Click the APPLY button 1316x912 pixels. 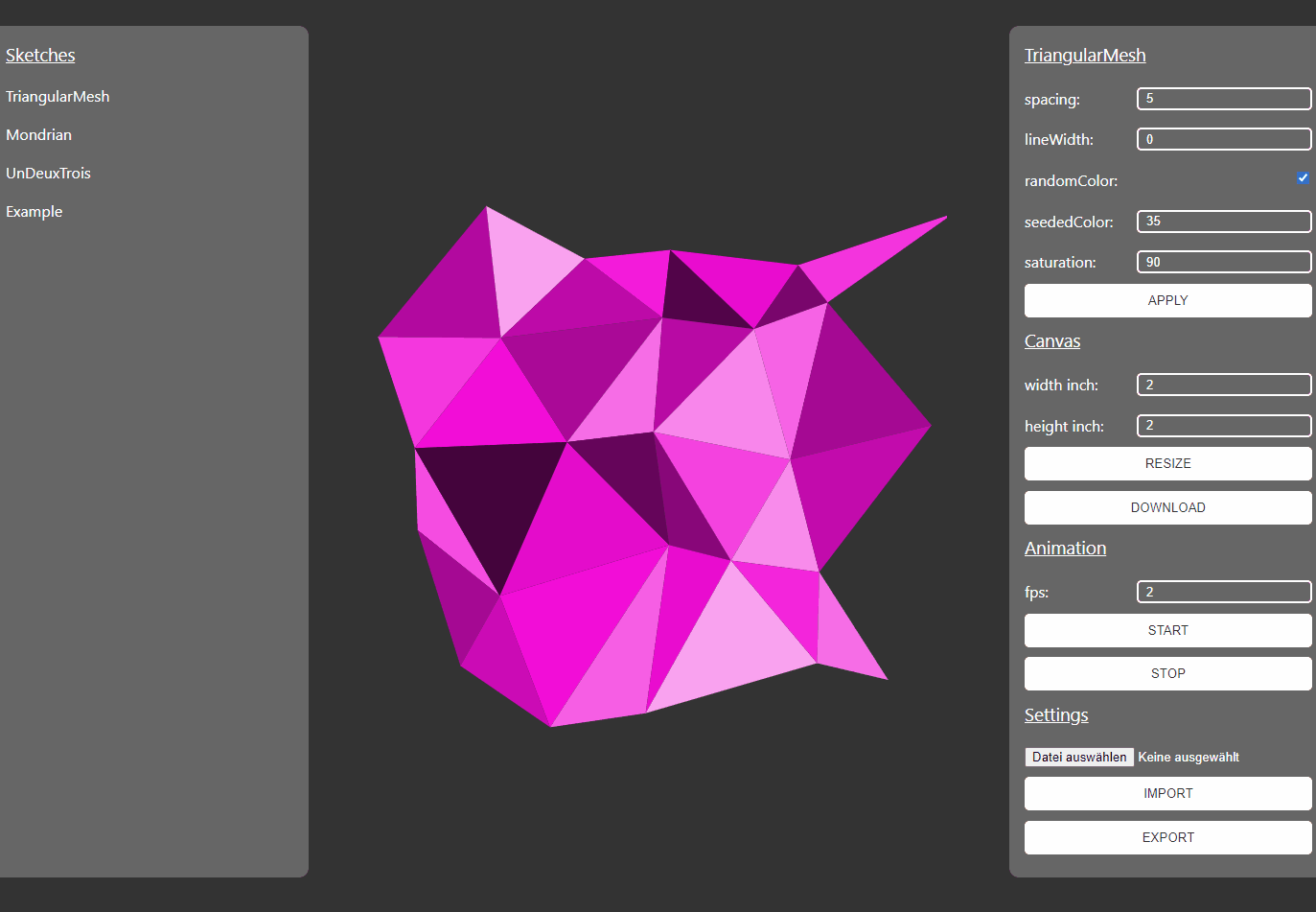click(1167, 300)
